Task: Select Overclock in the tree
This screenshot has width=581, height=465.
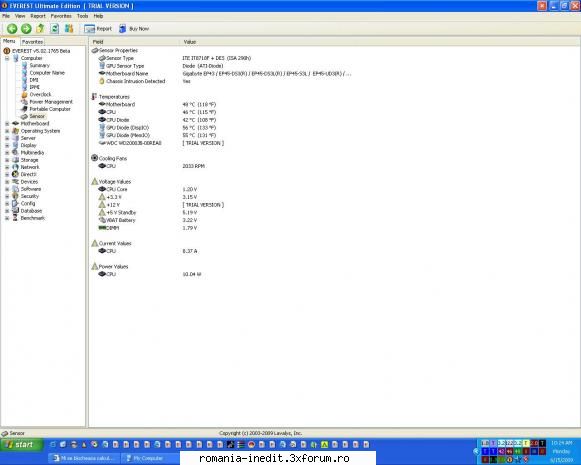Action: pos(40,94)
